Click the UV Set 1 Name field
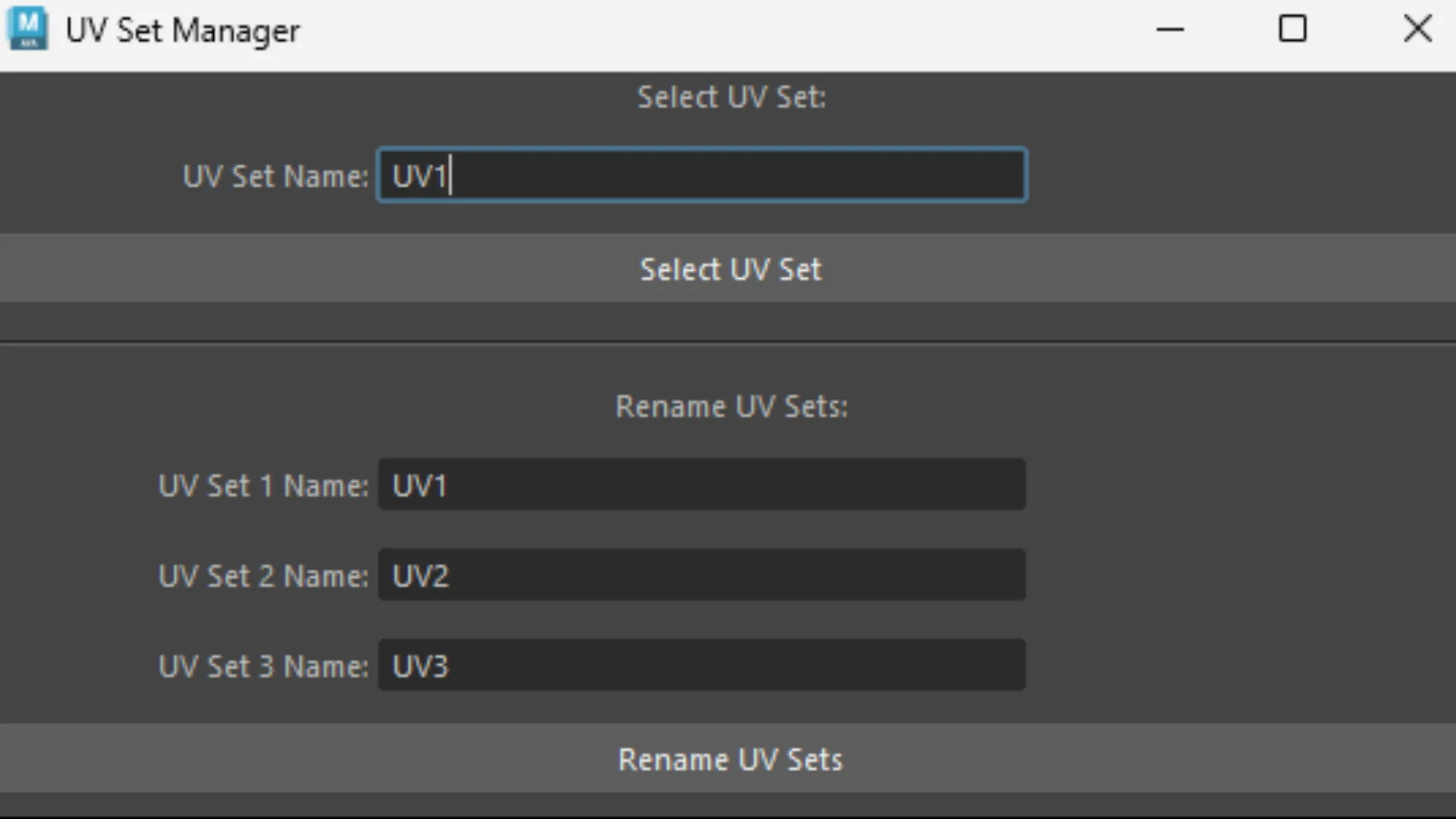 [702, 485]
